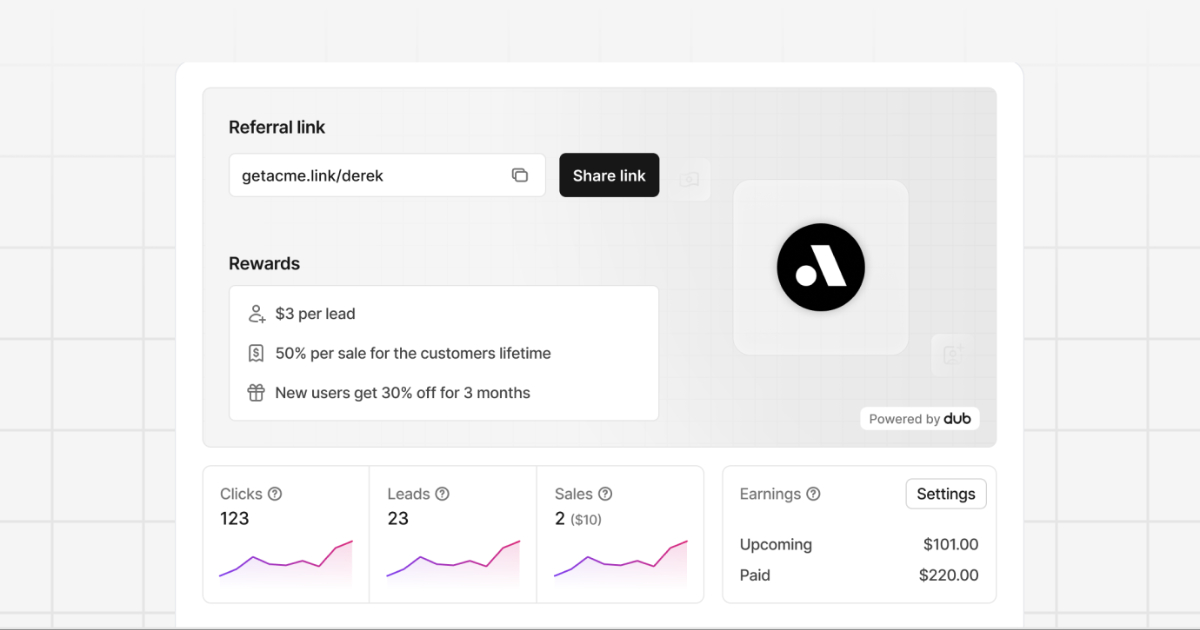Copy the referral link with the copy icon
1200x630 pixels.
(x=519, y=175)
